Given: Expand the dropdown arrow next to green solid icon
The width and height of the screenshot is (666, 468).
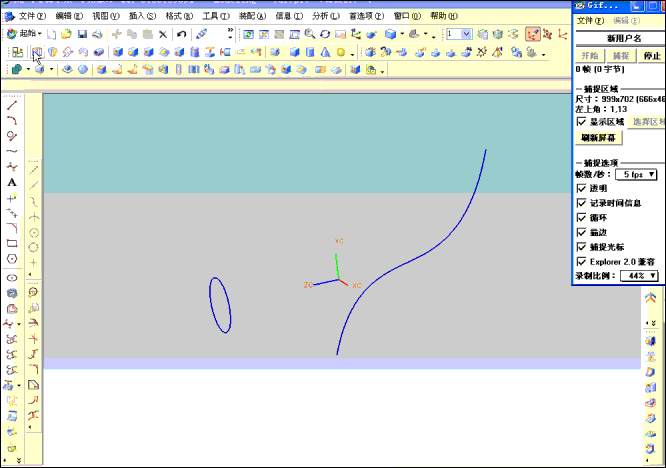Looking at the screenshot, I should pyautogui.click(x=28, y=69).
